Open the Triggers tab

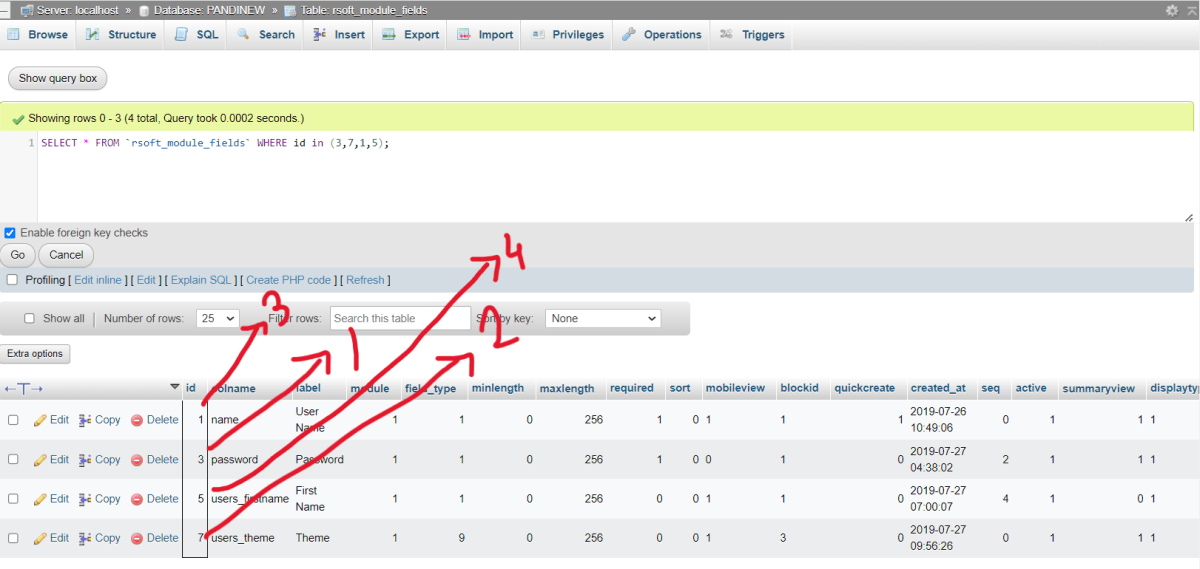[x=752, y=34]
